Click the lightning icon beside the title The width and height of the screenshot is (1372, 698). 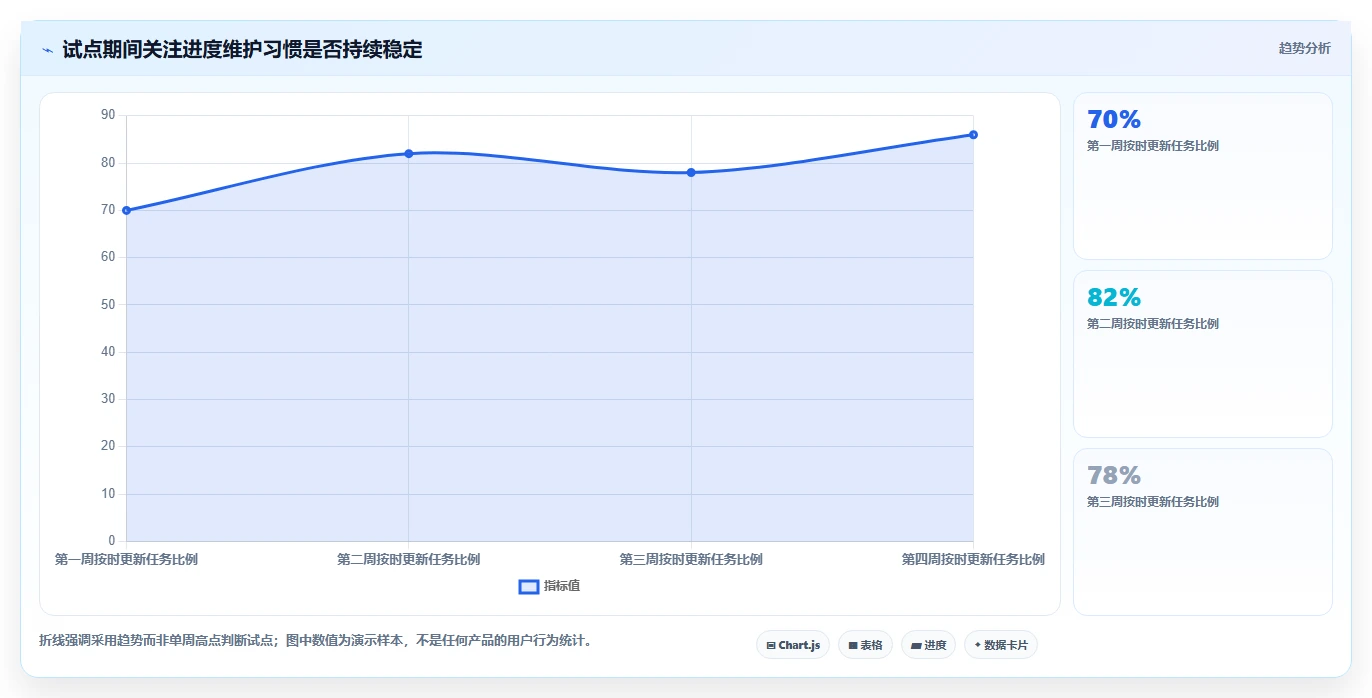(x=47, y=50)
